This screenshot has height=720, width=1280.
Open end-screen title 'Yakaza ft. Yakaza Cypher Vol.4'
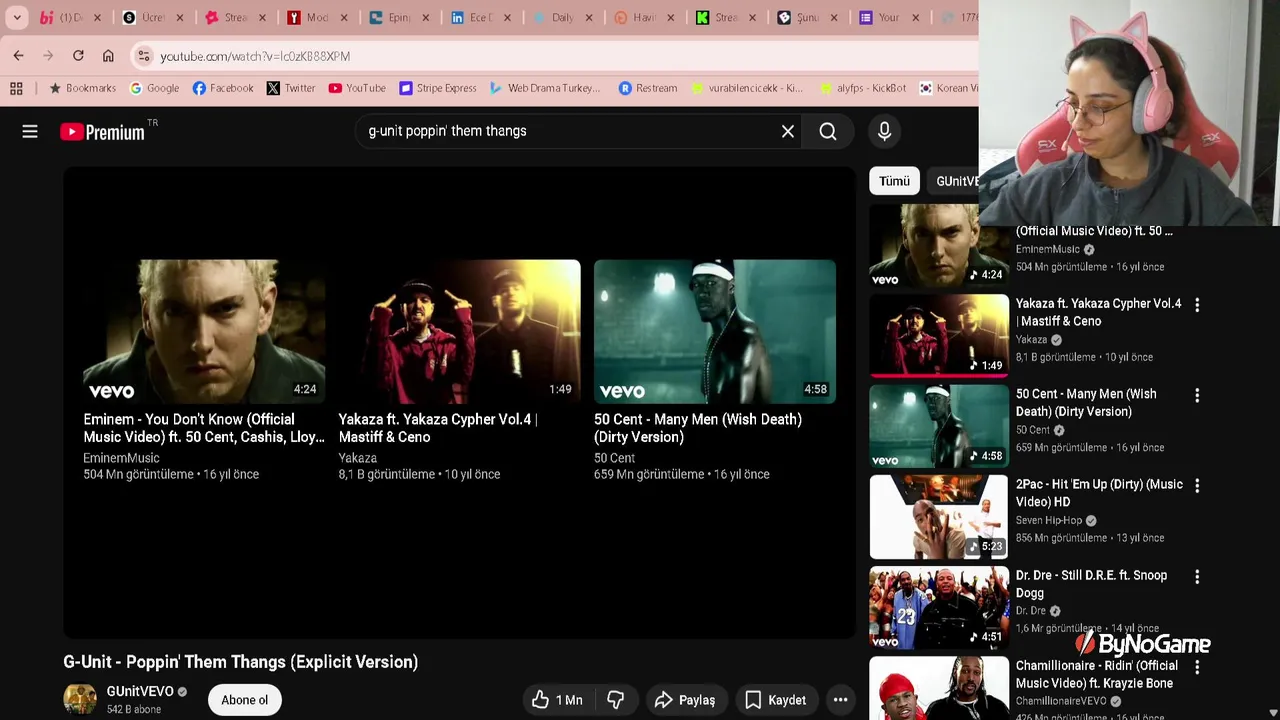(x=438, y=428)
